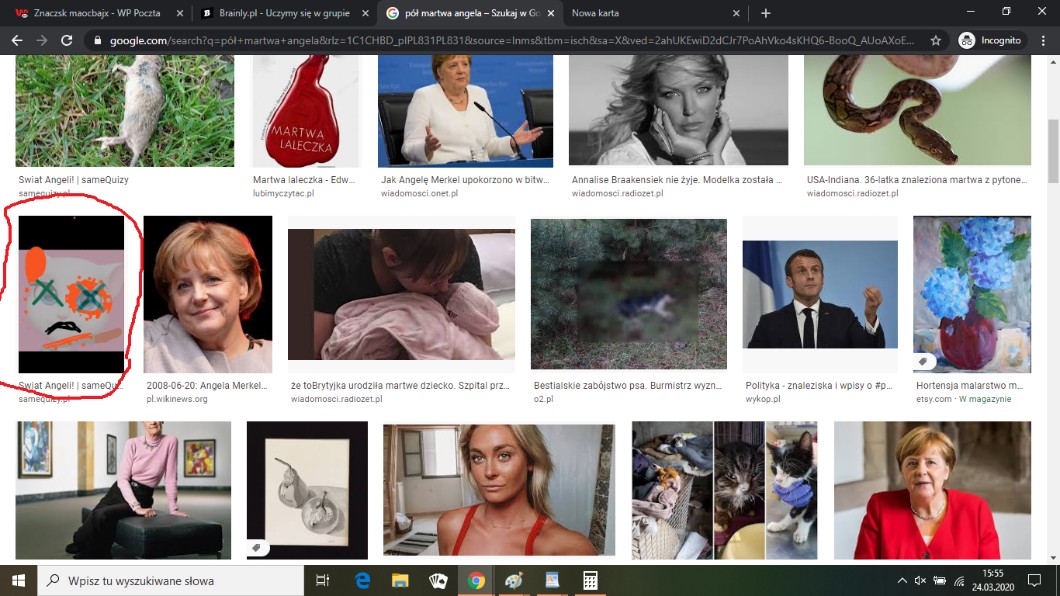Viewport: 1060px width, 596px height.
Task: Bookmark this page with the star icon
Action: [x=935, y=40]
